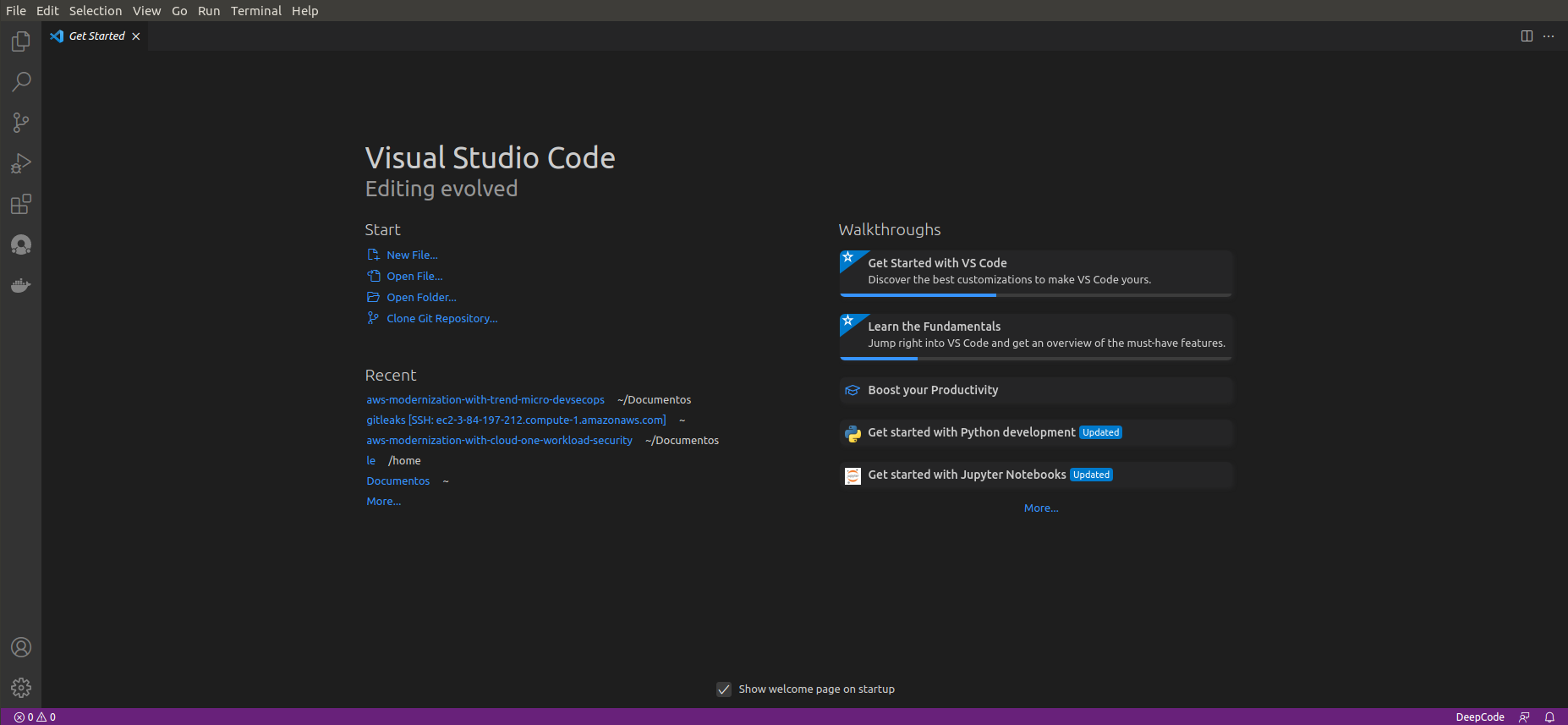
Task: Open the View menu
Action: [146, 11]
